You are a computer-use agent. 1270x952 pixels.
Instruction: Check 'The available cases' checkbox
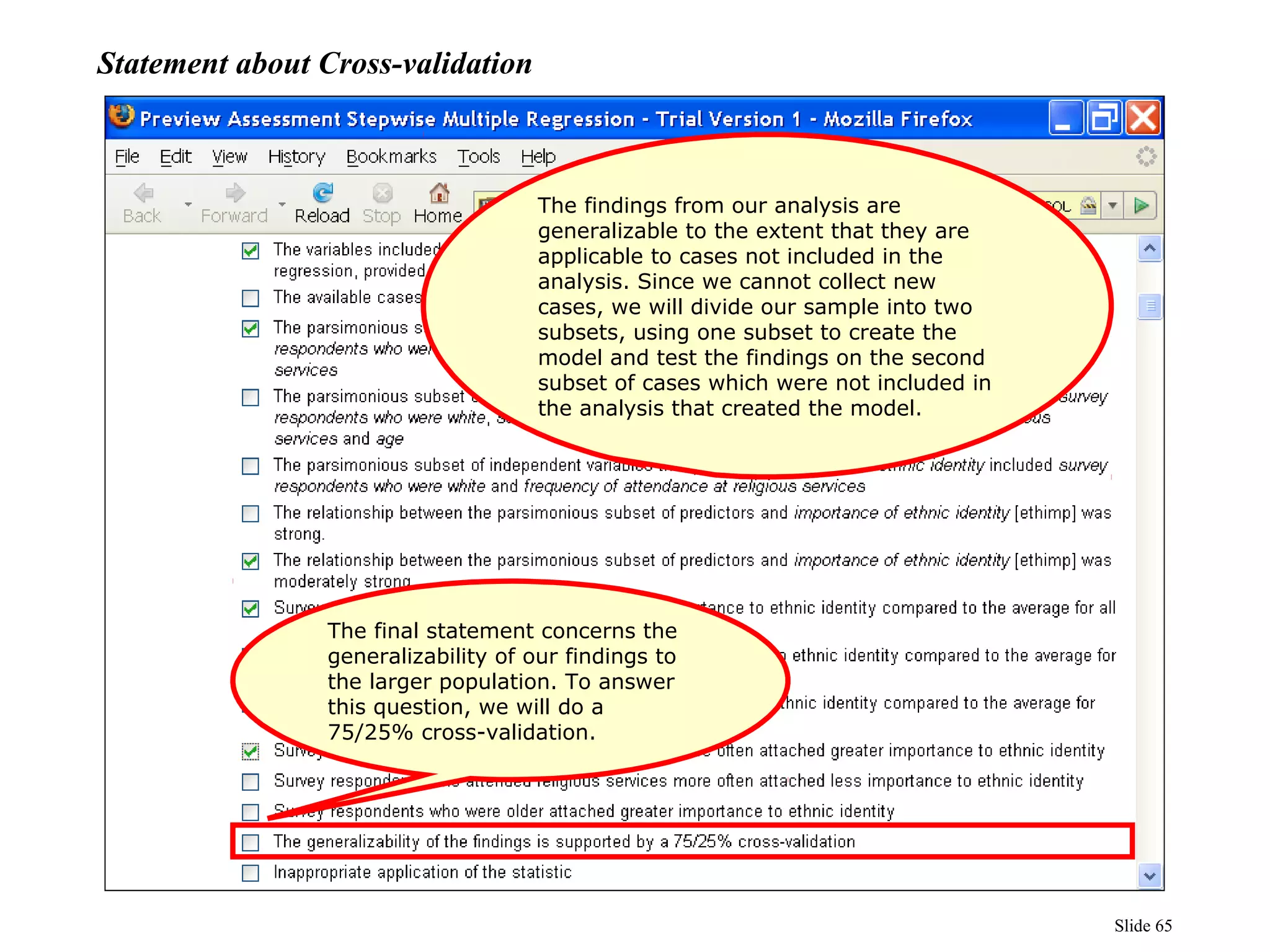pyautogui.click(x=251, y=298)
